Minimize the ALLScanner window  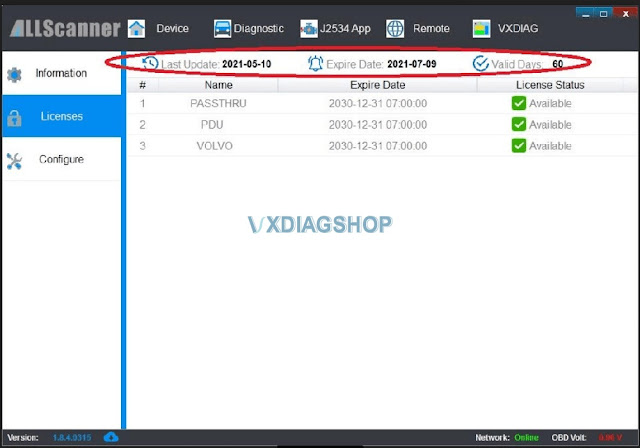click(586, 13)
